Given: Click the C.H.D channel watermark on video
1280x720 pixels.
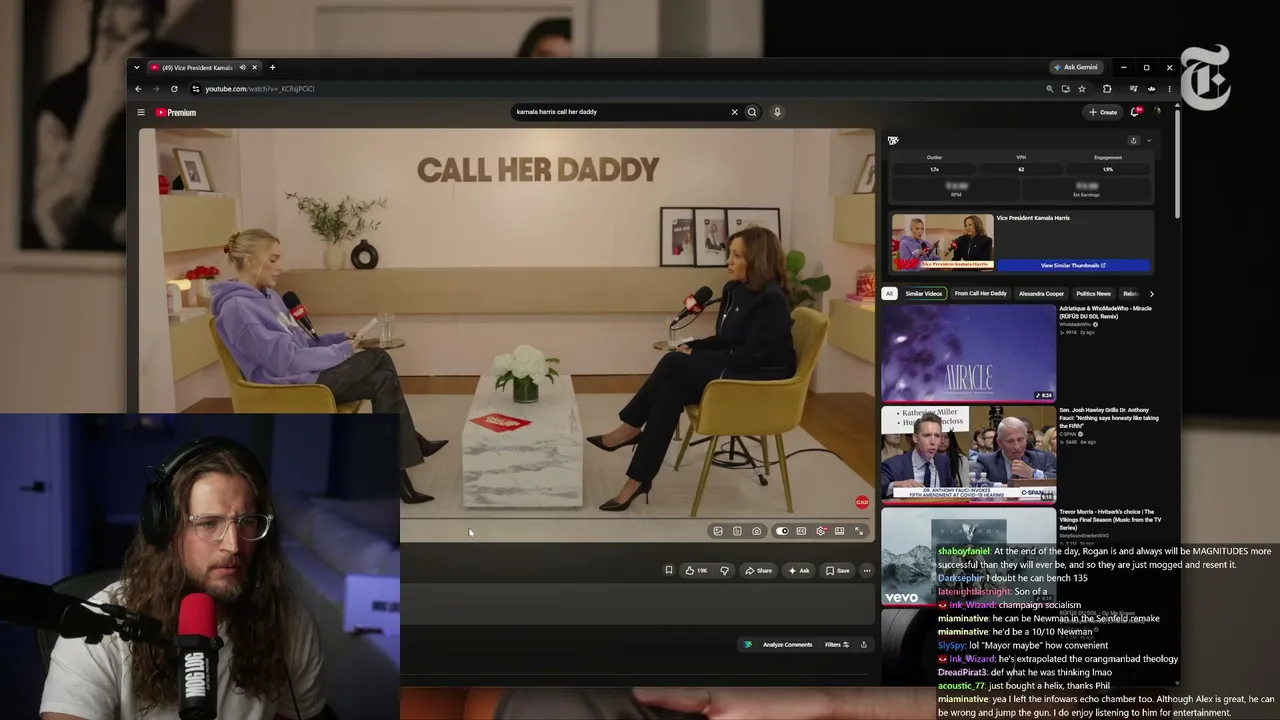Looking at the screenshot, I should click(862, 503).
